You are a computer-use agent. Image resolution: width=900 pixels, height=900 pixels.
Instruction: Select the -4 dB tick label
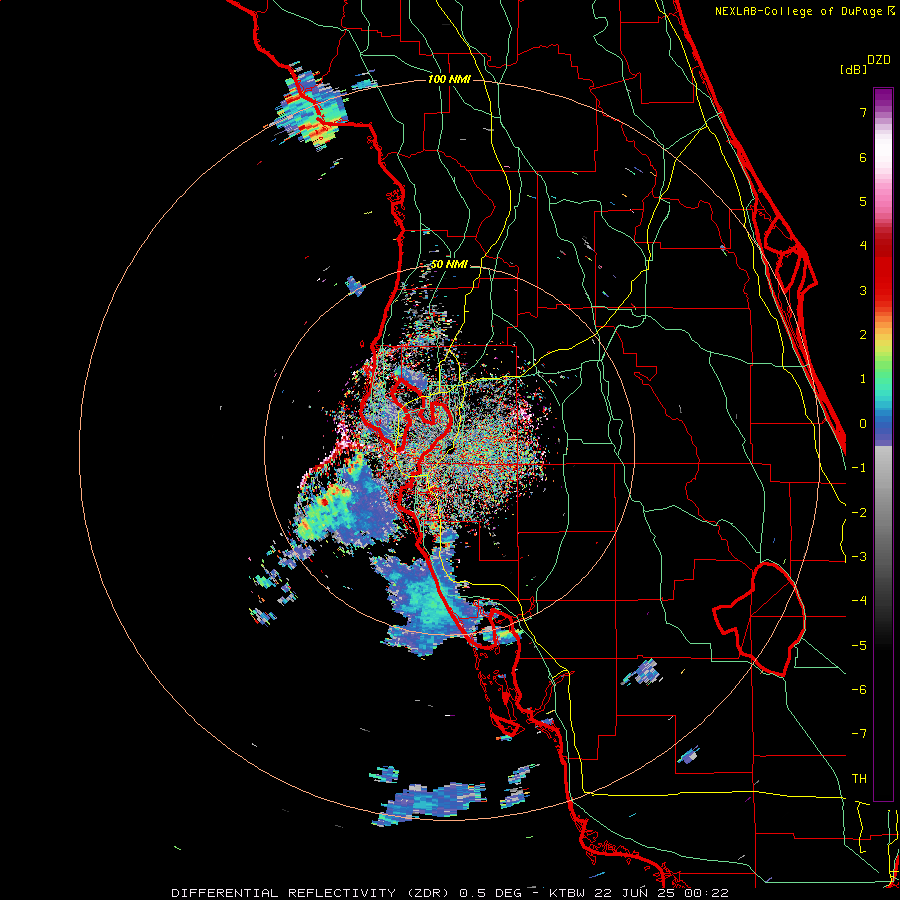pyautogui.click(x=859, y=601)
